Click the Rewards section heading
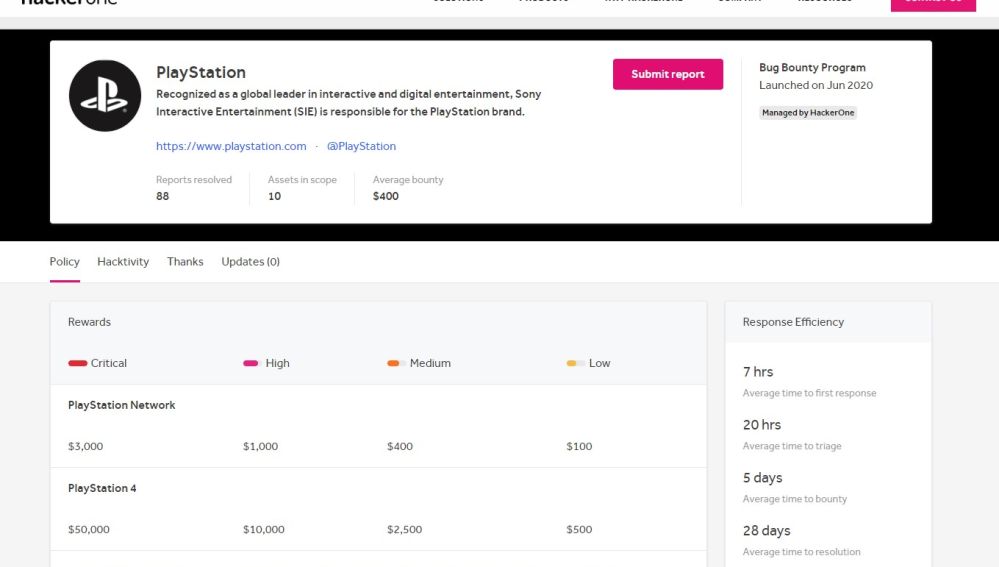This screenshot has width=999, height=567. (89, 322)
